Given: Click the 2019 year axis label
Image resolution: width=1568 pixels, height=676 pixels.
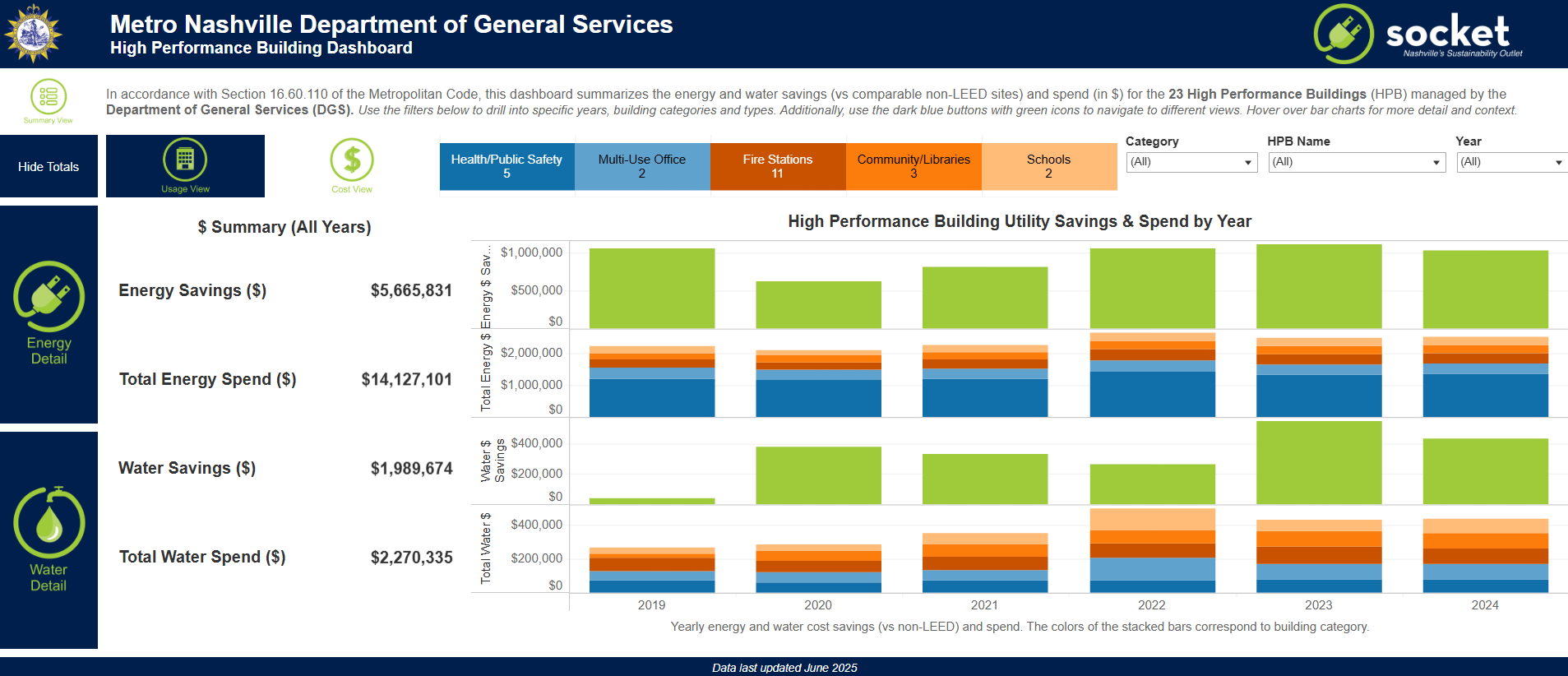Looking at the screenshot, I should coord(652,605).
